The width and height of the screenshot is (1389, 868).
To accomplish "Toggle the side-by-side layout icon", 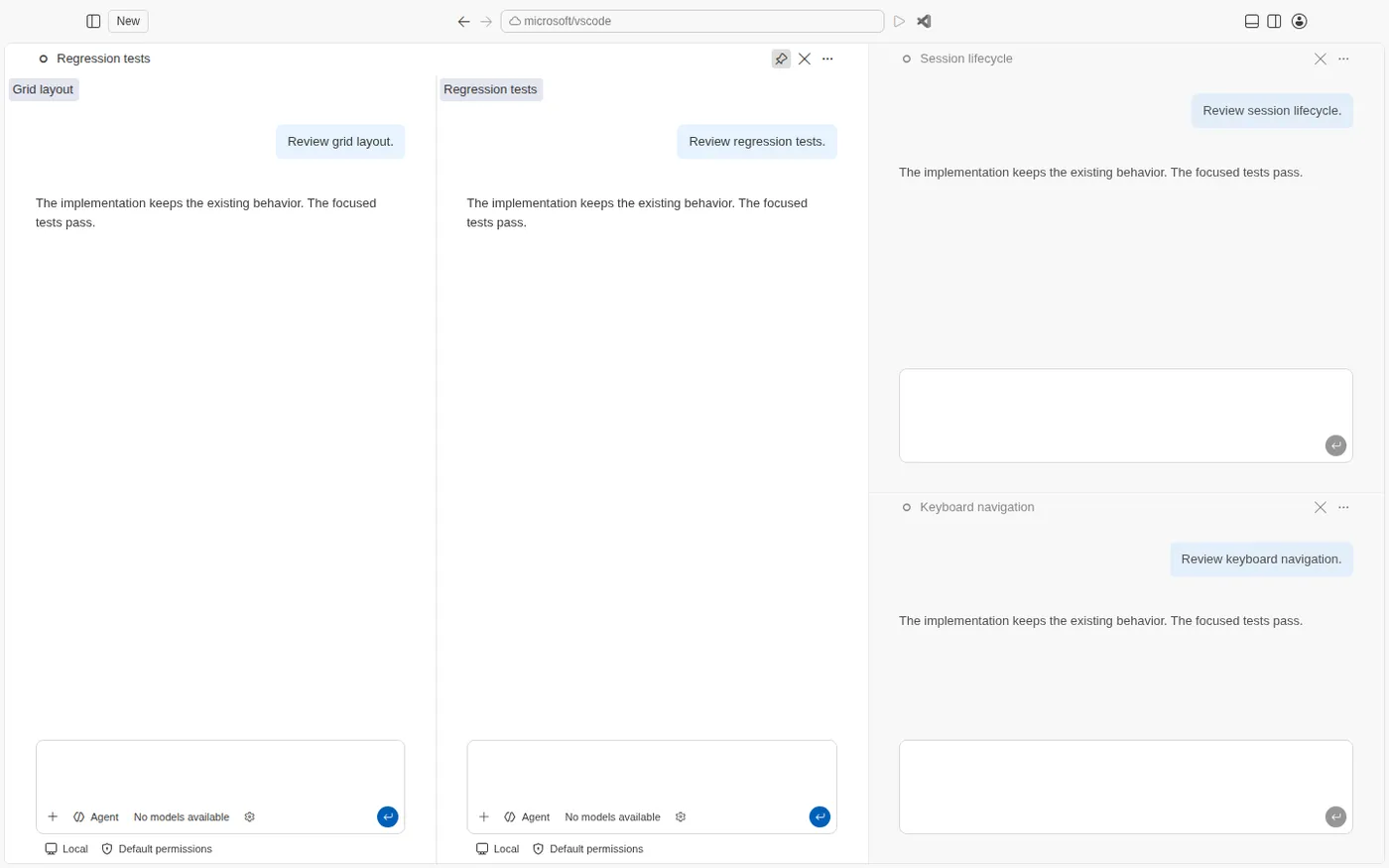I will pos(1275,21).
